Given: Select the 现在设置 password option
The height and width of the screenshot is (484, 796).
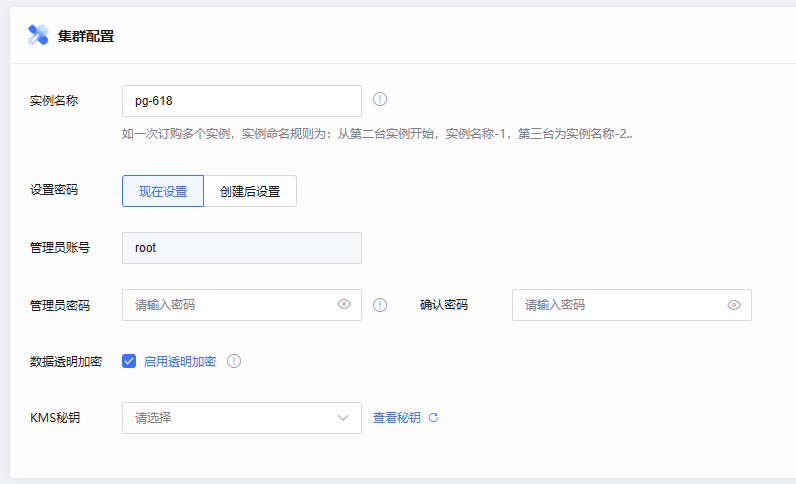Looking at the screenshot, I should 163,192.
